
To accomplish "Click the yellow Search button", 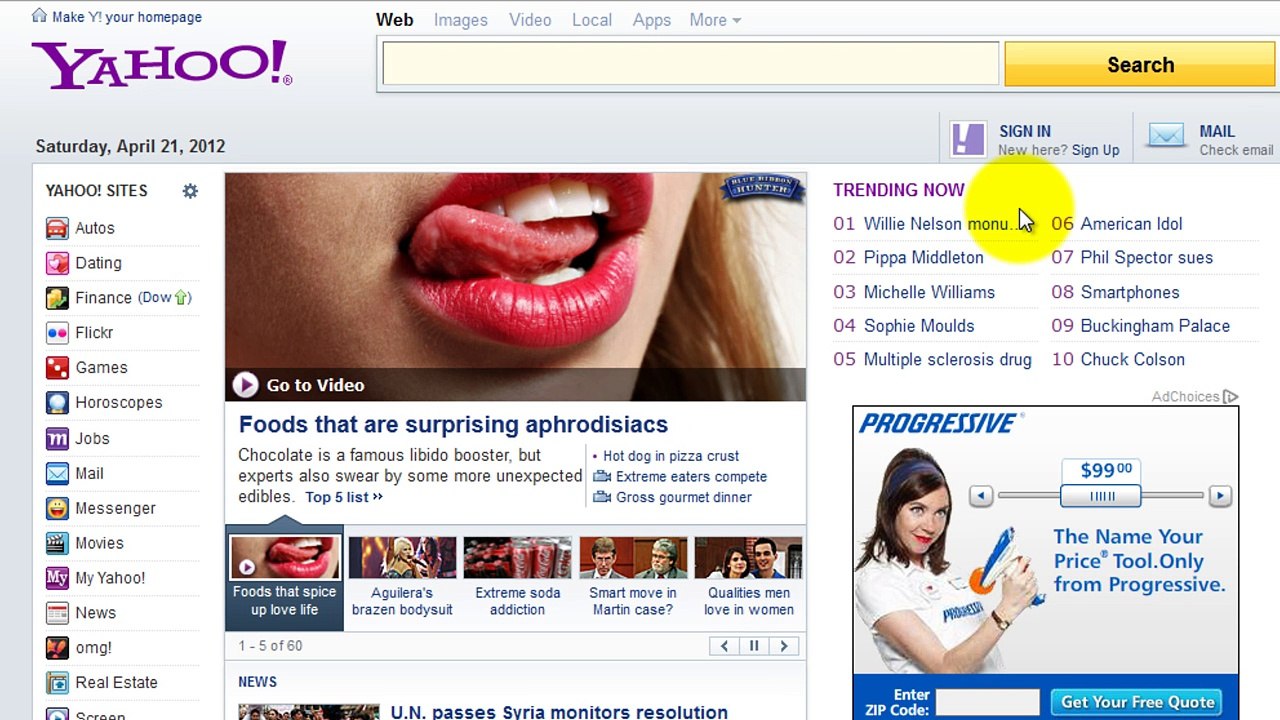I will tap(1140, 65).
